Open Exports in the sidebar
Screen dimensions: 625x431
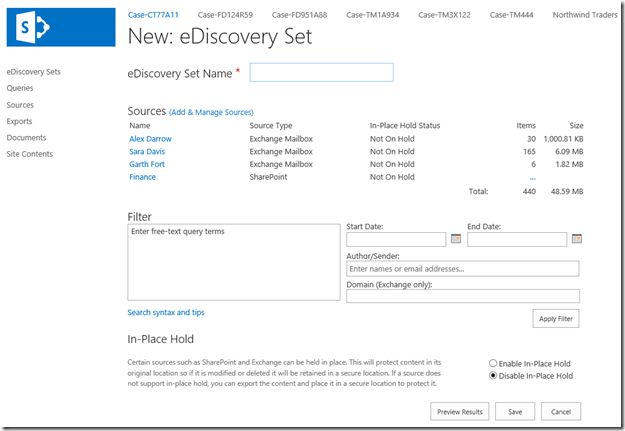tap(19, 121)
